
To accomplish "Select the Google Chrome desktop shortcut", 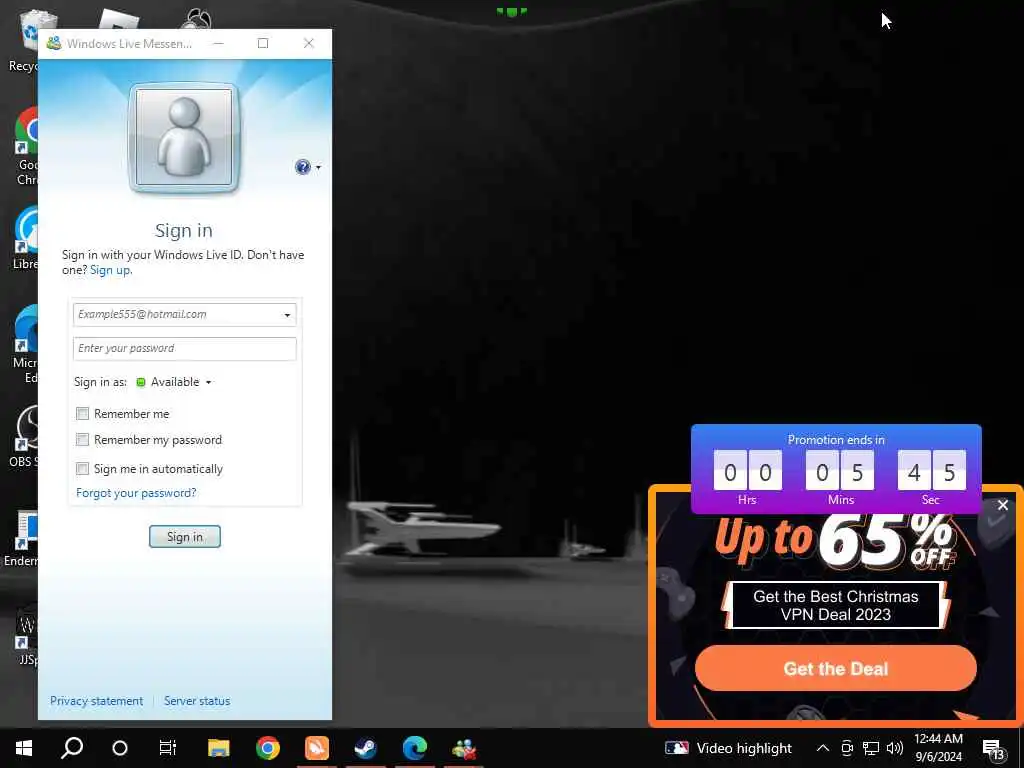I will [26, 147].
